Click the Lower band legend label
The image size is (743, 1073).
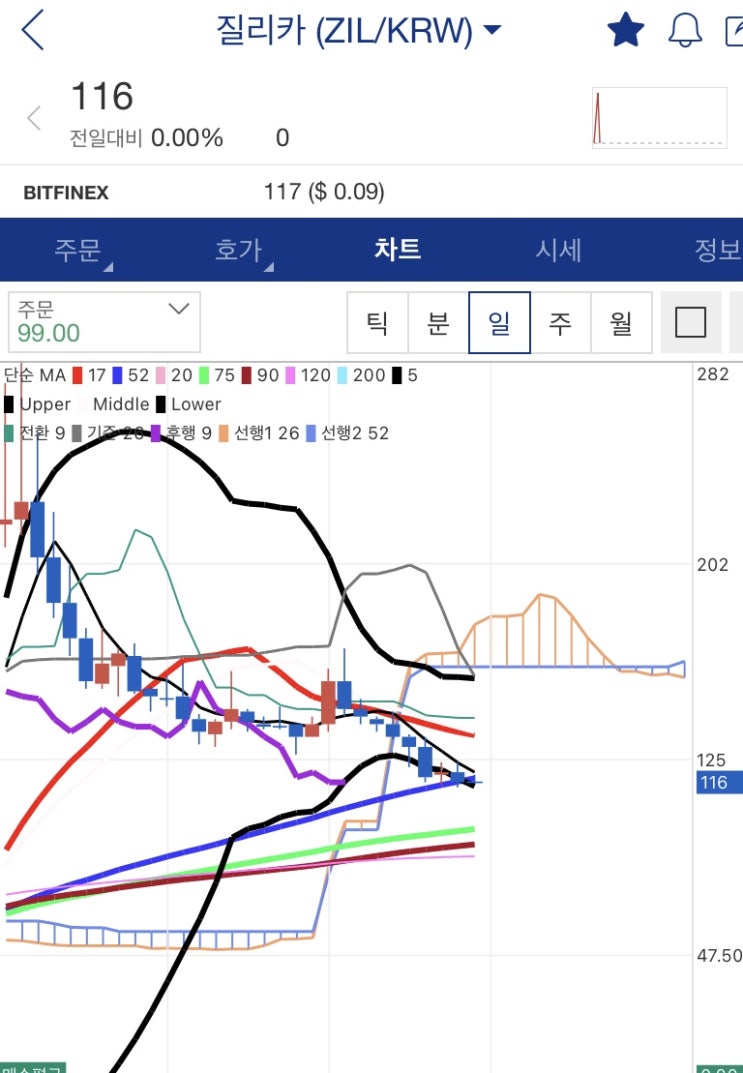coord(196,404)
